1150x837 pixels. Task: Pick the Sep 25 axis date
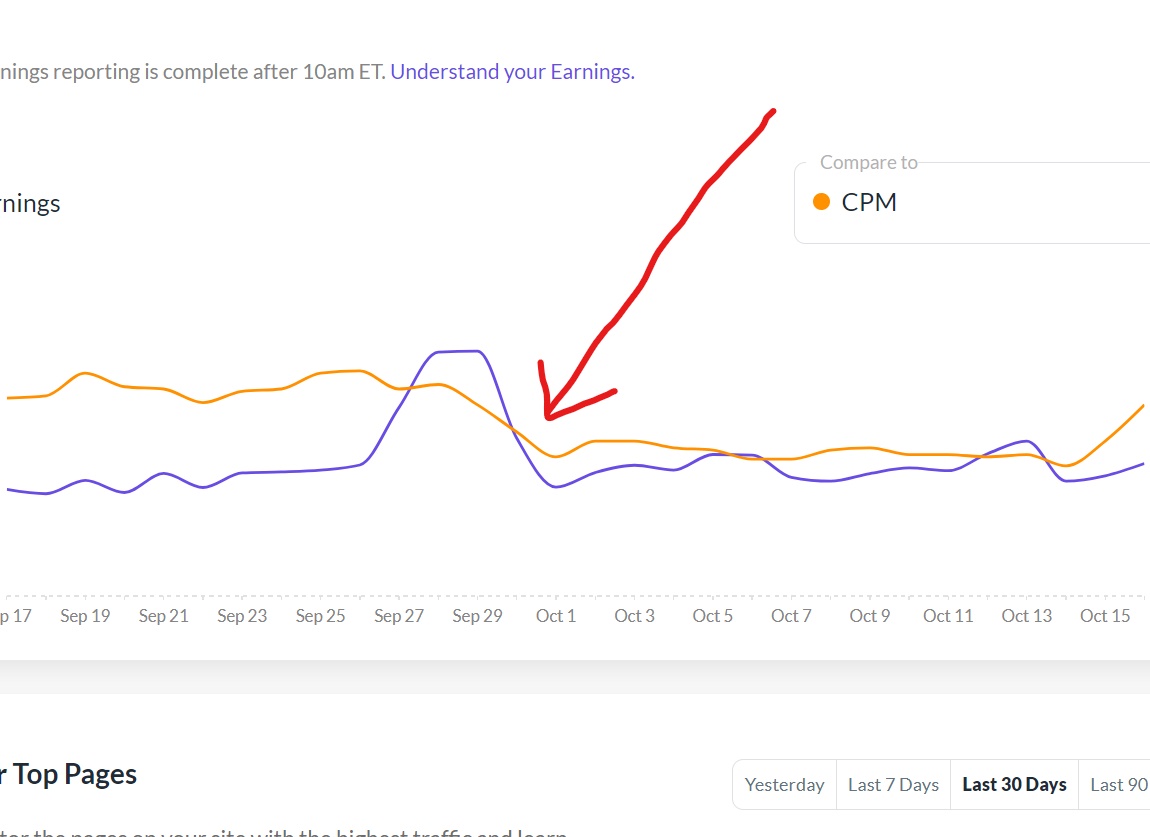321,616
